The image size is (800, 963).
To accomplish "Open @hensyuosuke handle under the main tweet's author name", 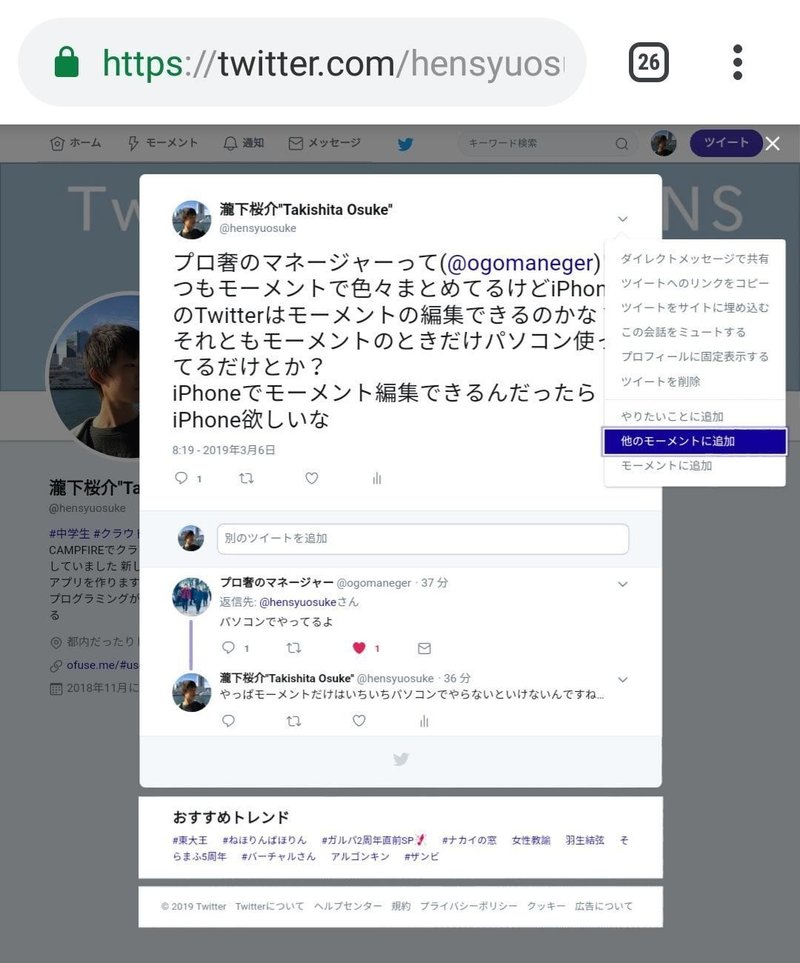I will [258, 228].
